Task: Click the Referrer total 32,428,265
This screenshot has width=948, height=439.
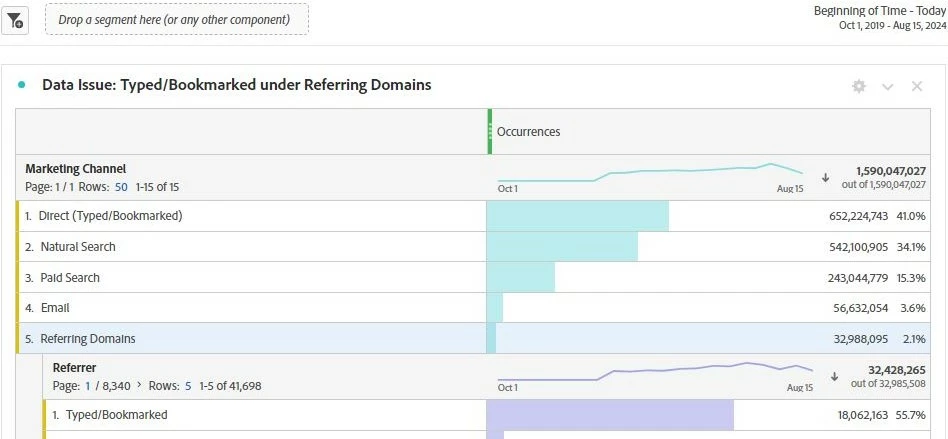Action: coord(897,370)
